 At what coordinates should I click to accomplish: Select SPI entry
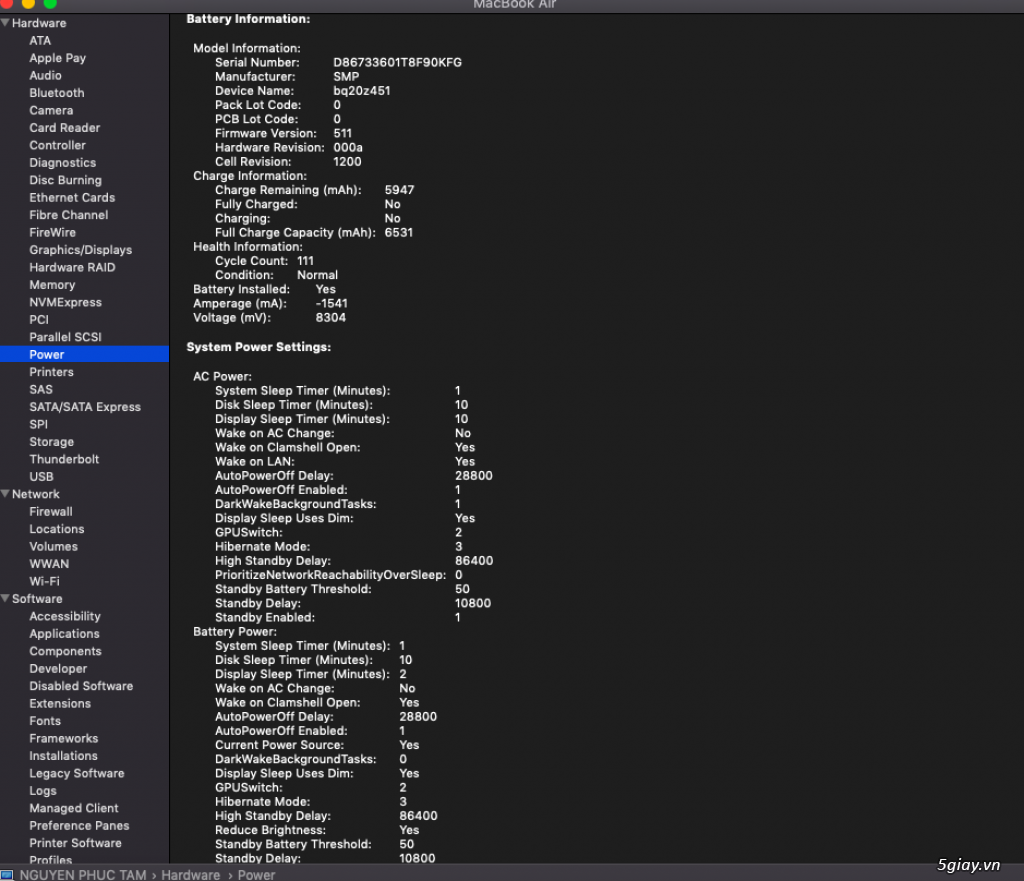38,424
